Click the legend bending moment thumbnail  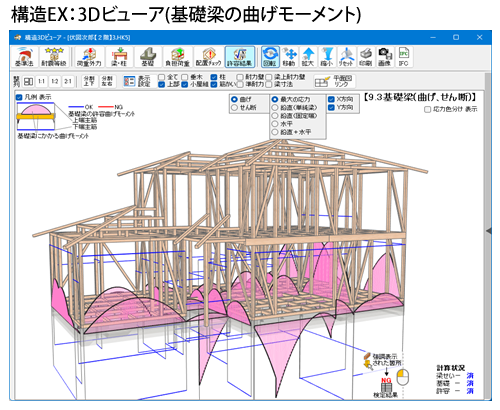click(36, 116)
